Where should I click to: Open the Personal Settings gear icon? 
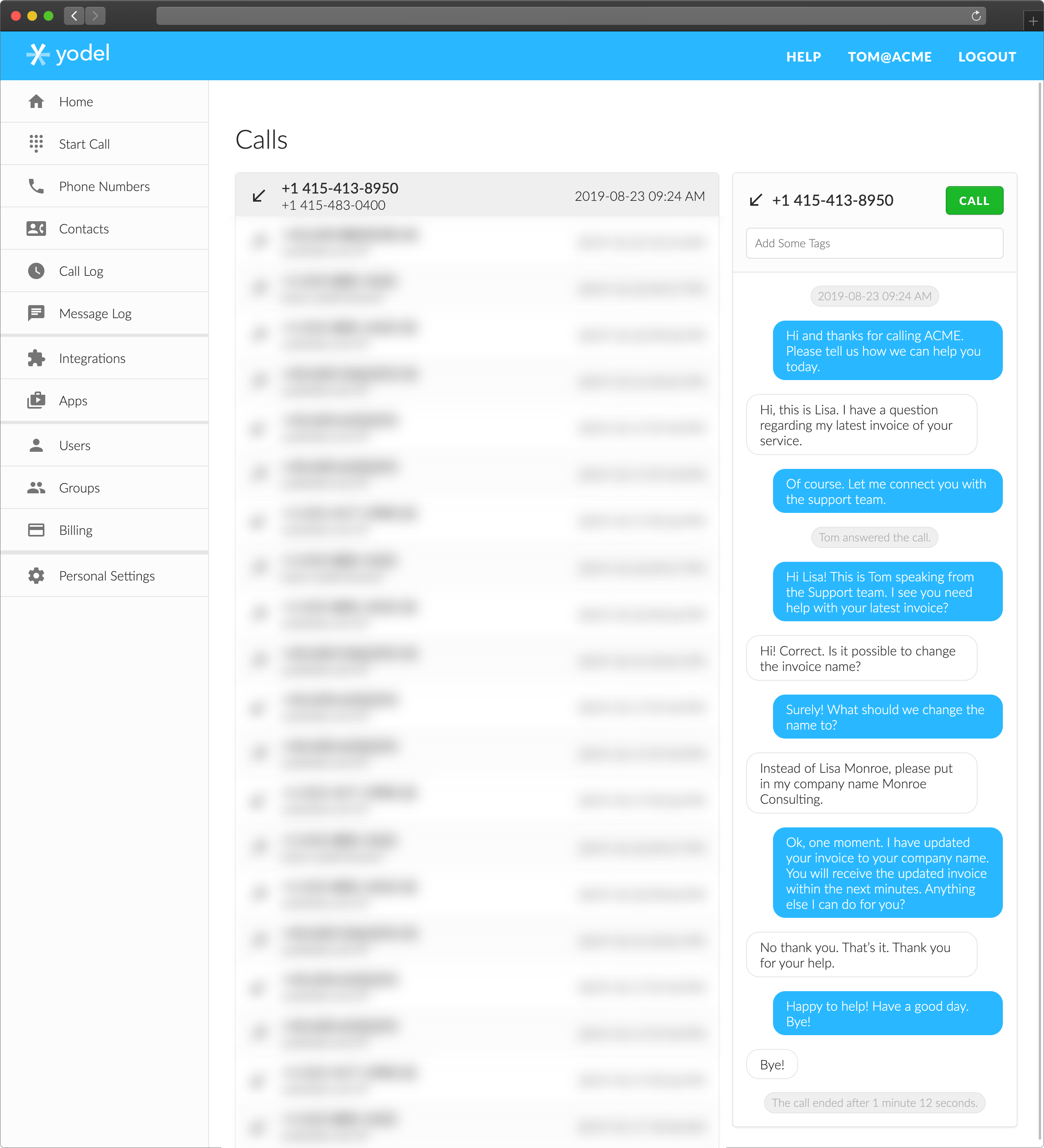(36, 576)
